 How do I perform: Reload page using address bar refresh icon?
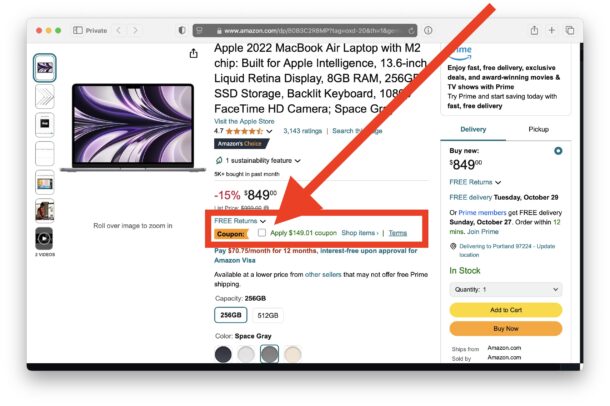pyautogui.click(x=411, y=31)
